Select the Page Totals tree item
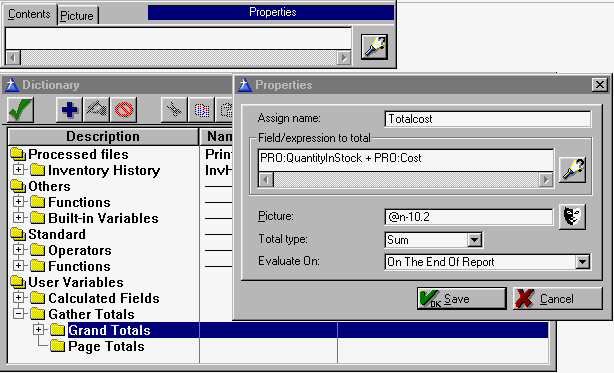This screenshot has width=614, height=373. click(107, 346)
